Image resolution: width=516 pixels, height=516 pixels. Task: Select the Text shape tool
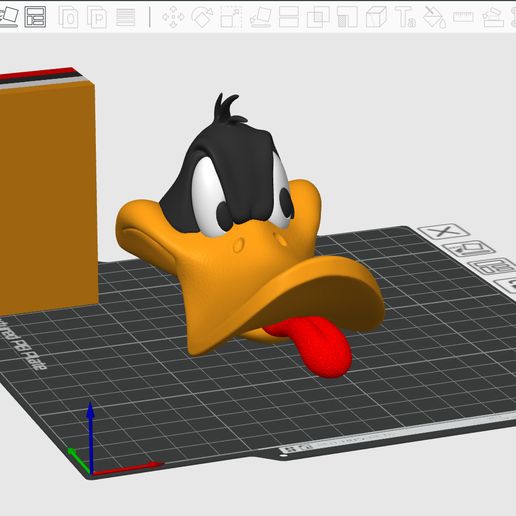(x=405, y=17)
